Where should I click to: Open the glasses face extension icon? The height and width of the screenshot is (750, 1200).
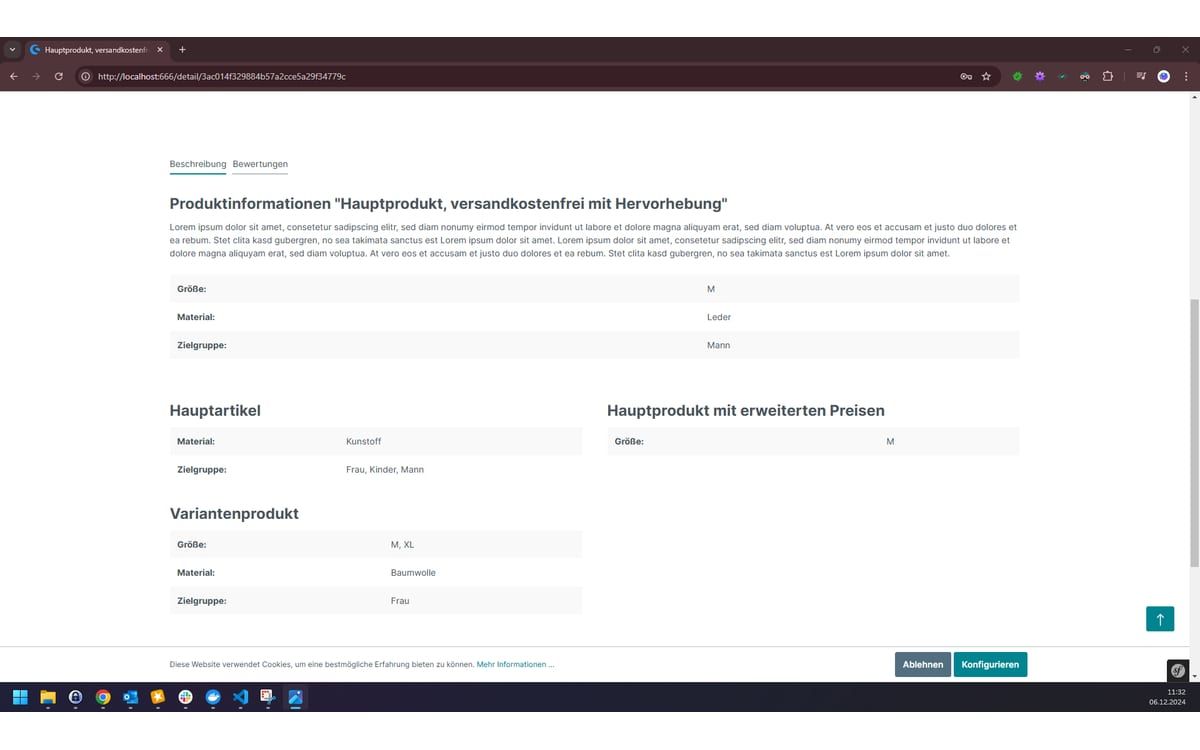pos(1085,76)
